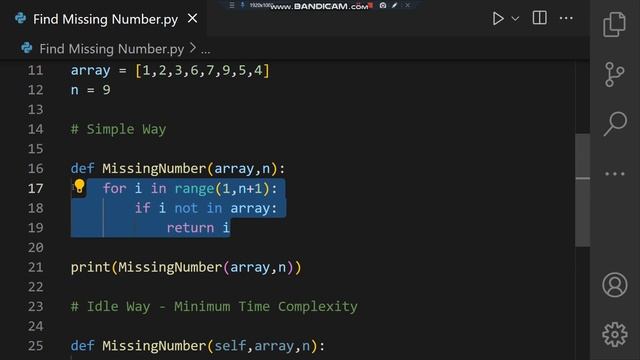The width and height of the screenshot is (640, 360).
Task: Click 'print(MissingNumber(array,n))' statement
Action: (x=186, y=267)
